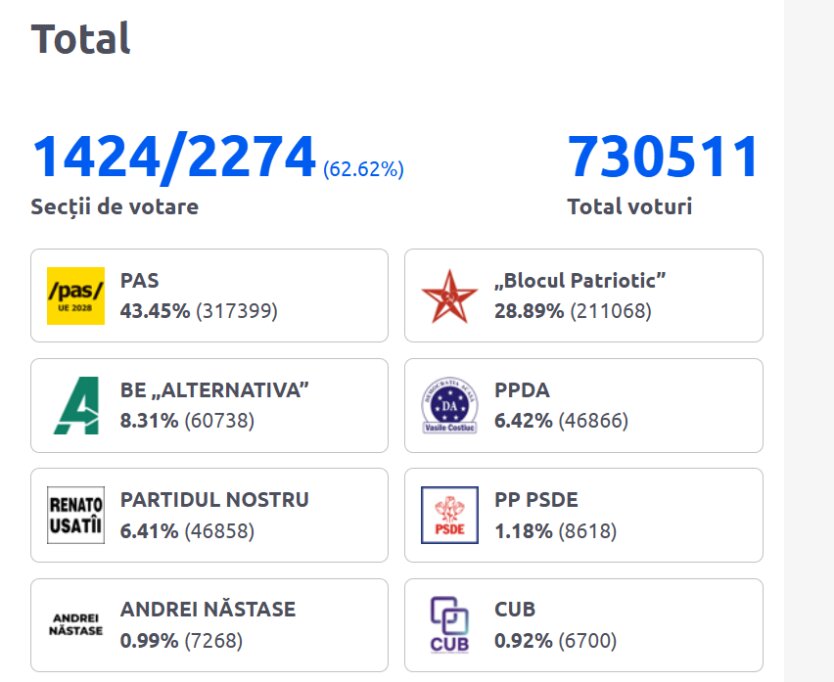
Task: Click the PARTIDUL NOSTRU name
Action: (214, 500)
